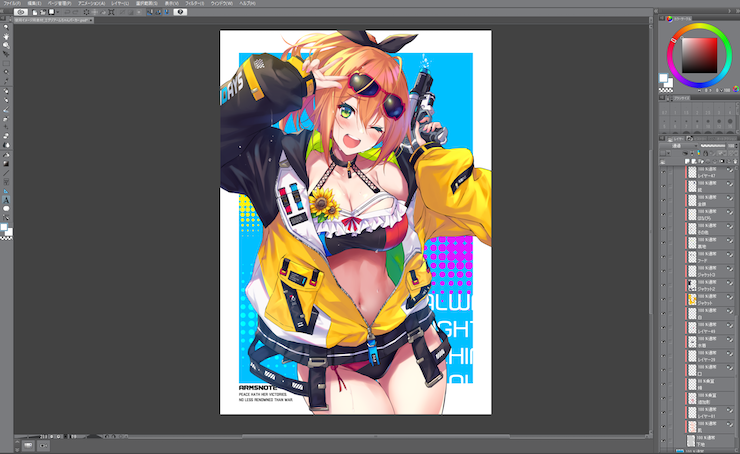This screenshot has height=454, width=740.
Task: Open the レイヤー menu in the menu bar
Action: pos(120,3)
